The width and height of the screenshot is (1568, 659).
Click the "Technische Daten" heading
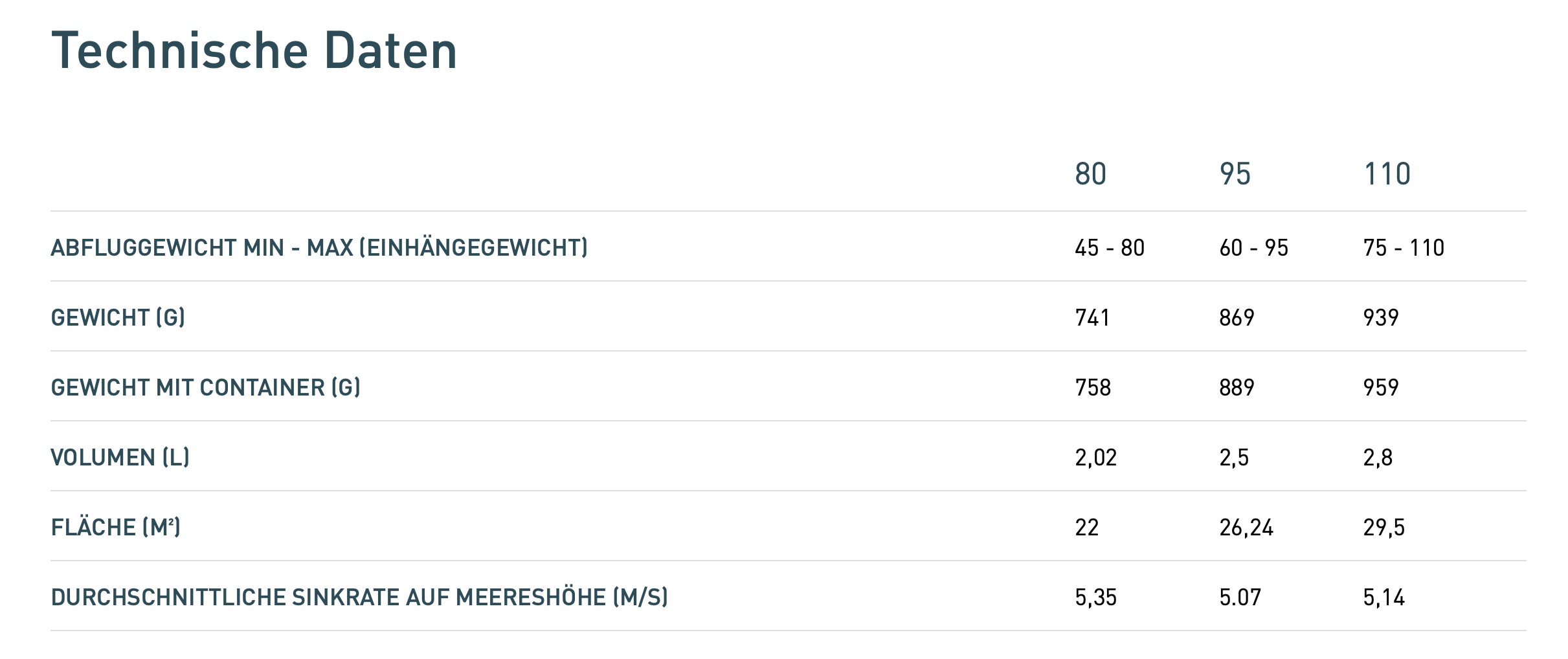coord(254,50)
